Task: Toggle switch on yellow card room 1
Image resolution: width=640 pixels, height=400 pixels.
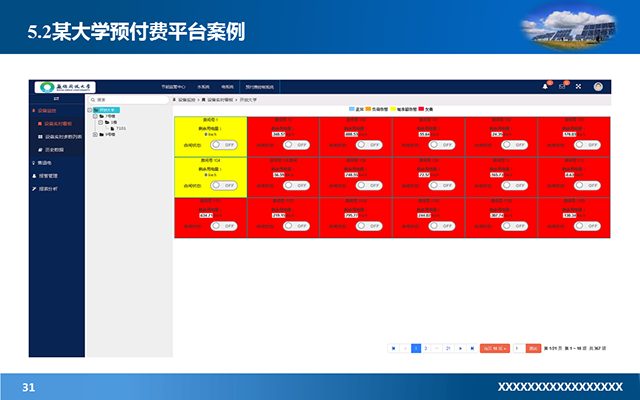Action: pyautogui.click(x=224, y=145)
